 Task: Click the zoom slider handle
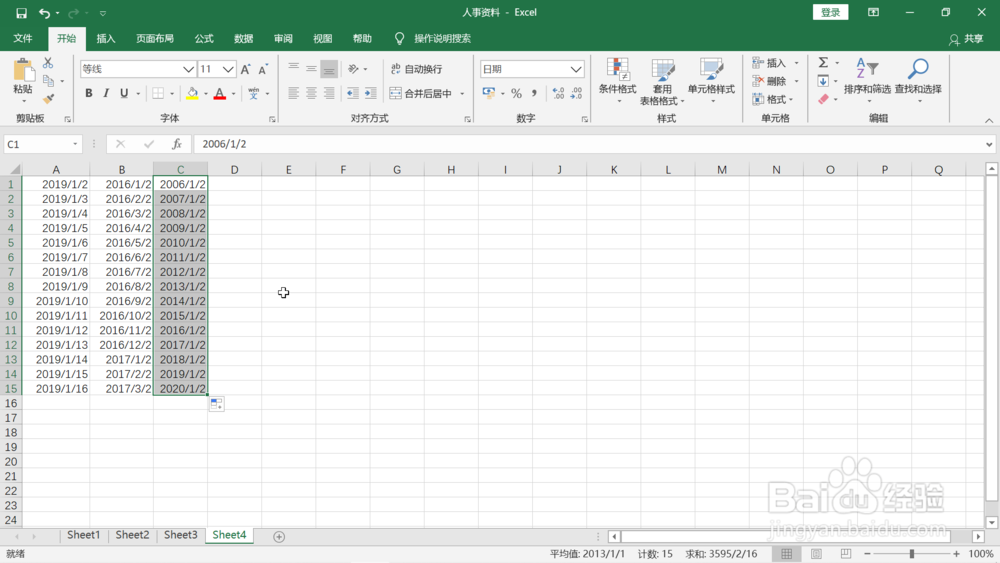(911, 554)
